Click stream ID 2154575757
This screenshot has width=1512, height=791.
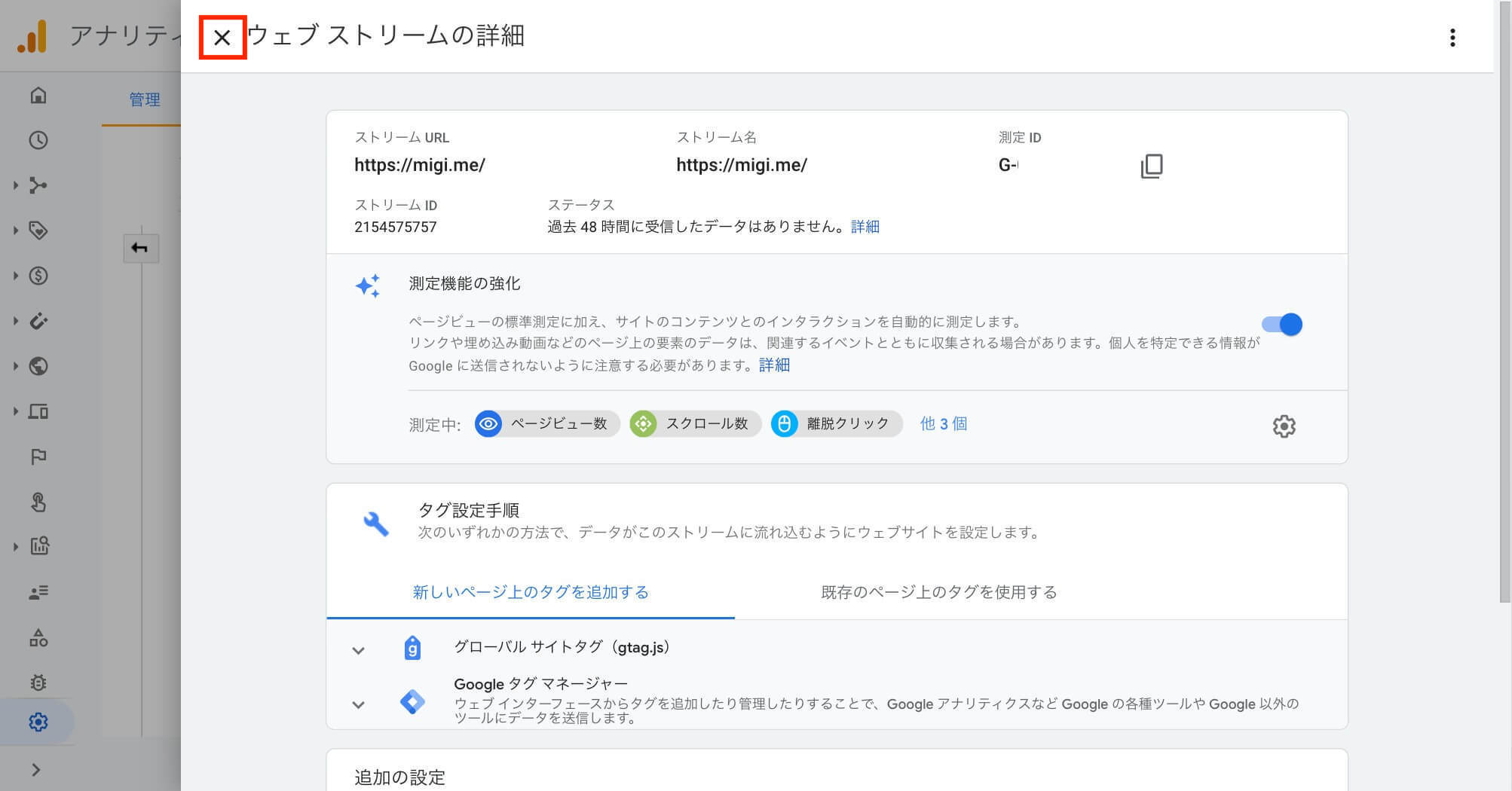point(395,227)
